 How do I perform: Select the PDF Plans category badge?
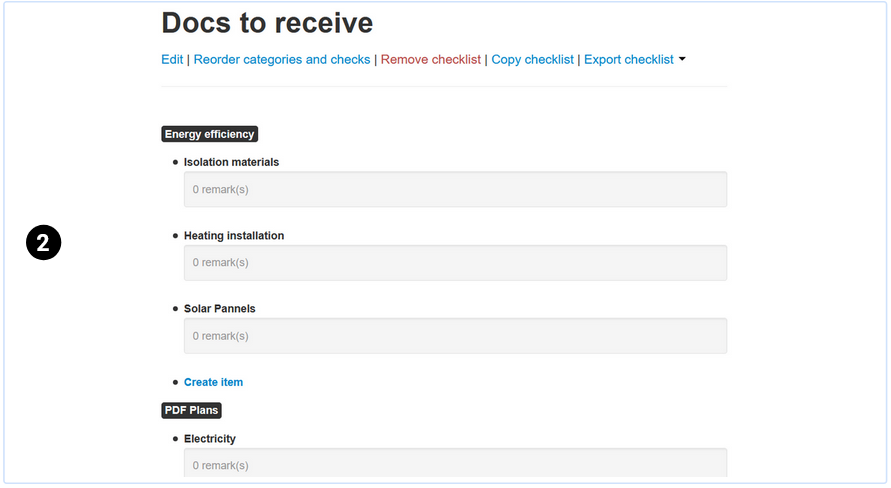191,410
